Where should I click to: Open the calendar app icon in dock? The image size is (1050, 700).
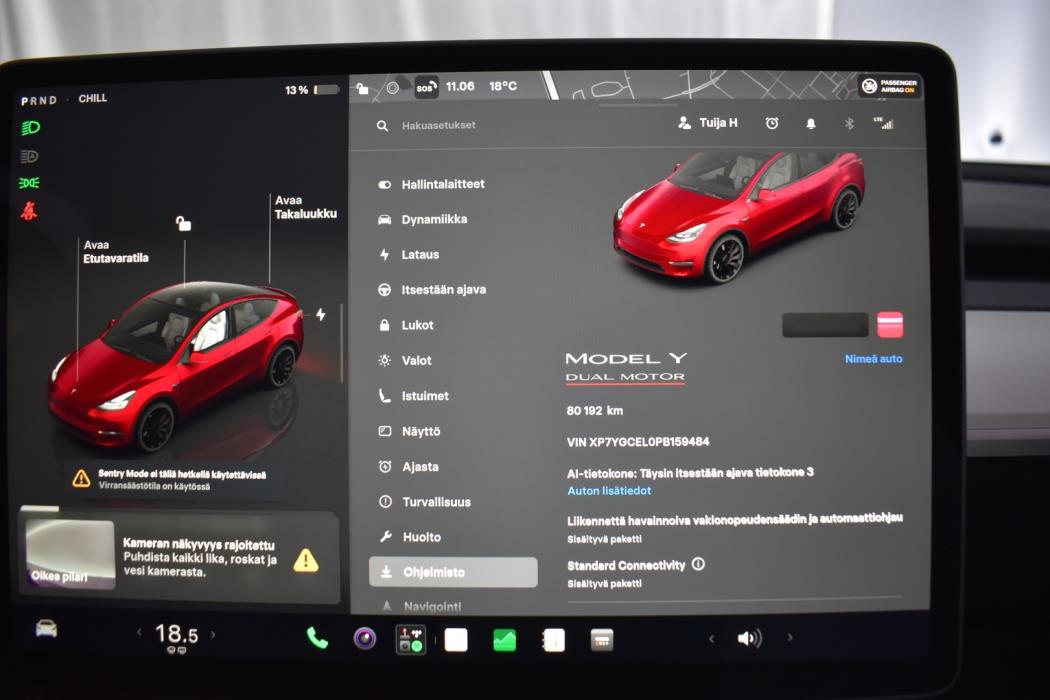click(601, 640)
